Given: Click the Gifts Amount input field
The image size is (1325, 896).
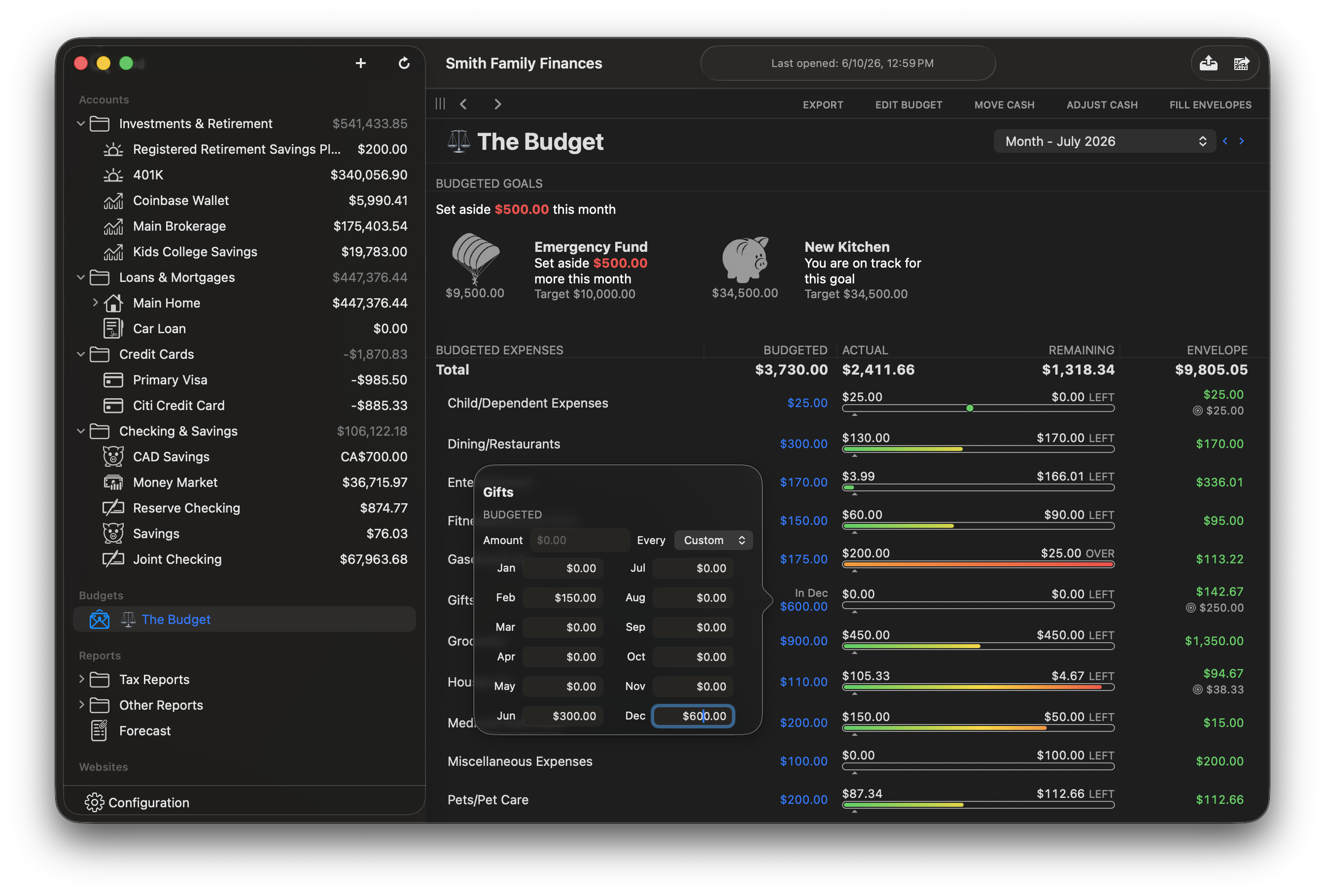Looking at the screenshot, I should pyautogui.click(x=579, y=540).
